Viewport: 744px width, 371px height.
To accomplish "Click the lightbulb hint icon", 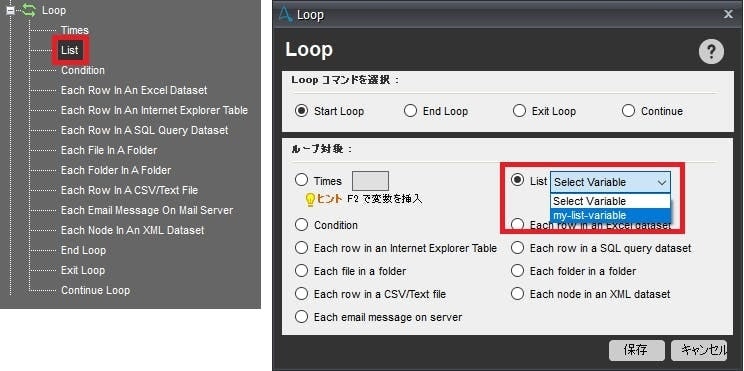I will pyautogui.click(x=310, y=199).
